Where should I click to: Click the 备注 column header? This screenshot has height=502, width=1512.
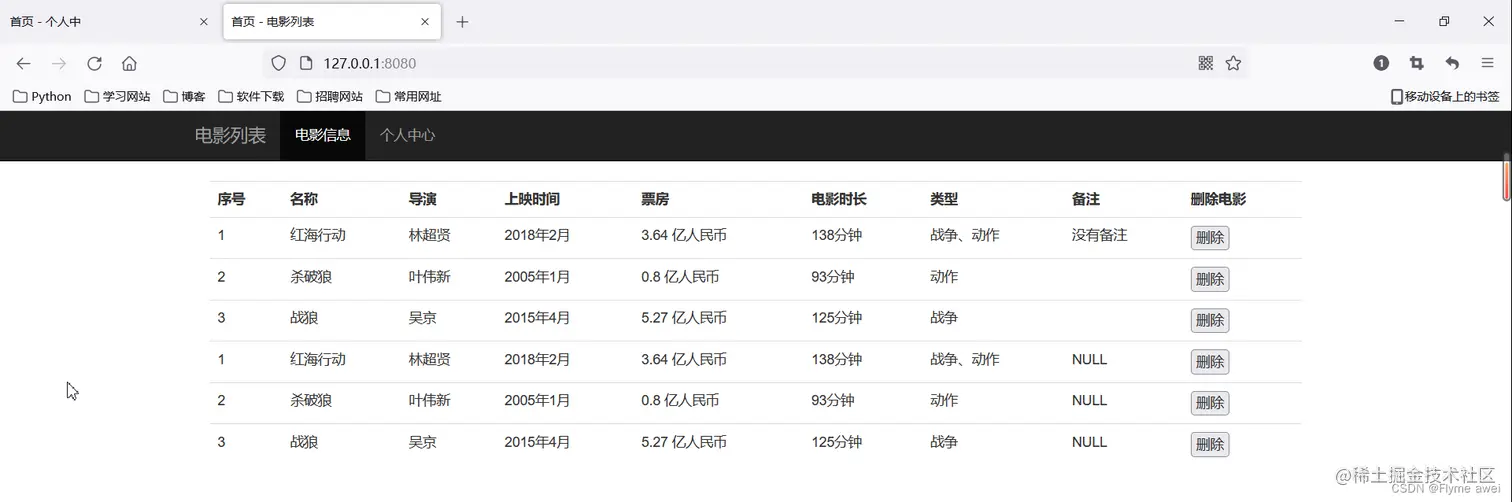[1086, 199]
